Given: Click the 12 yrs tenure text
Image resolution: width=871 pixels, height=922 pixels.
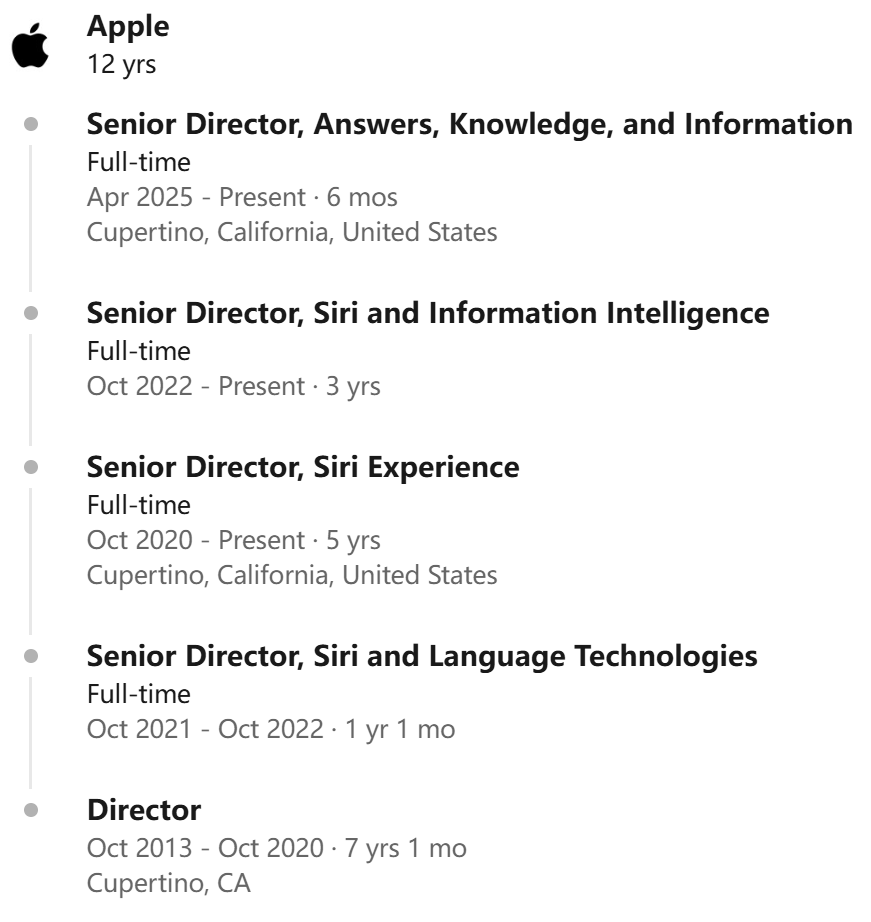Looking at the screenshot, I should pos(122,67).
